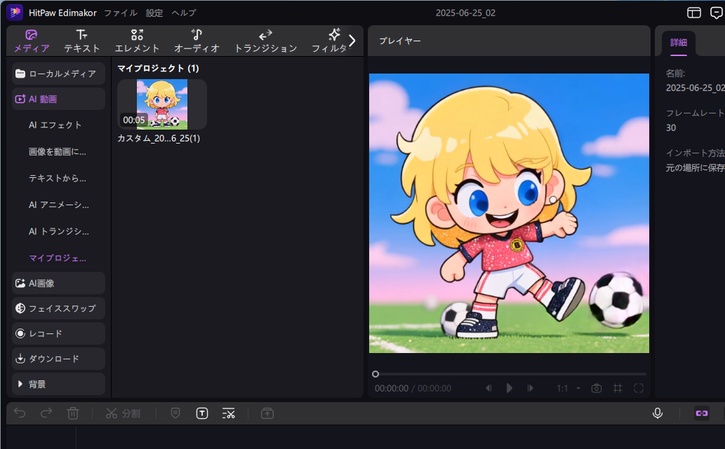
Task: Open the 1:1 aspect ratio dropdown
Action: pyautogui.click(x=568, y=388)
